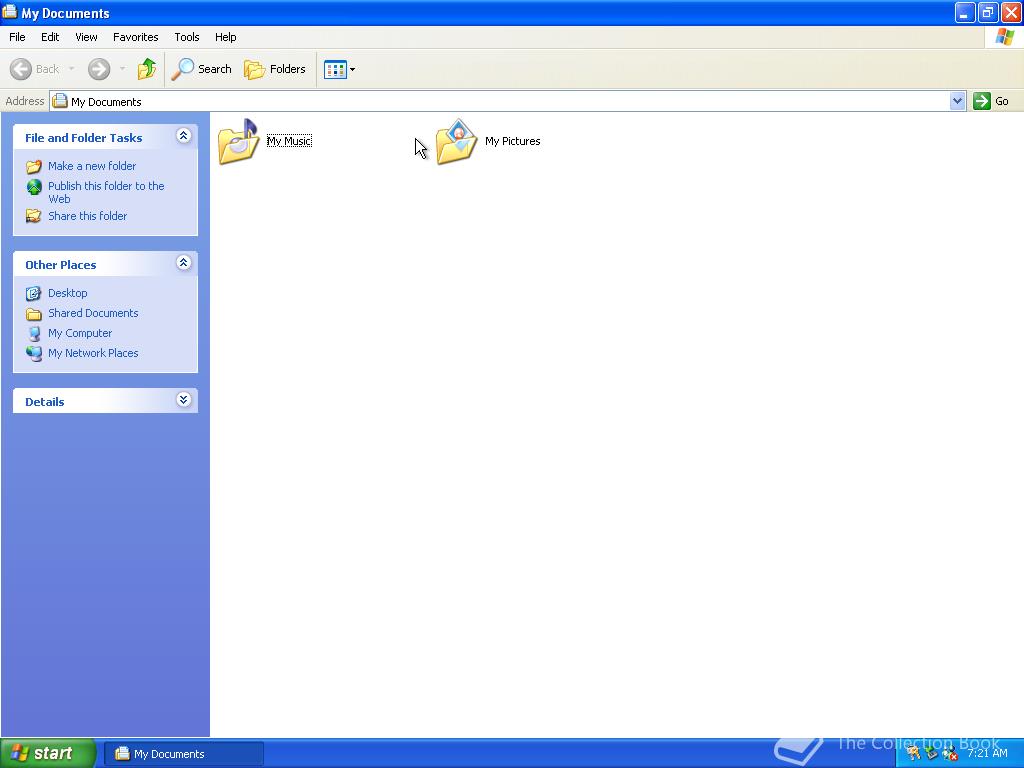Click the Desktop icon in sidebar

(x=33, y=293)
